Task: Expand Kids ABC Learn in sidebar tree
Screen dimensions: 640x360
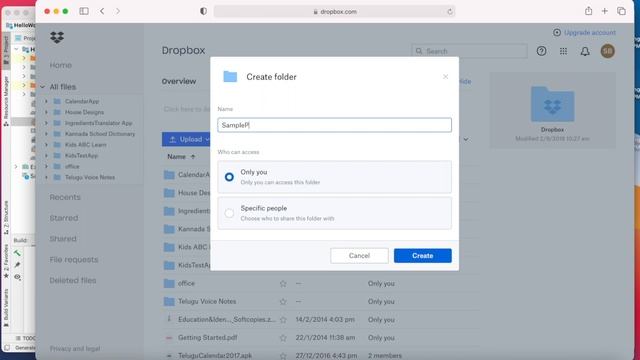Action: click(x=46, y=144)
